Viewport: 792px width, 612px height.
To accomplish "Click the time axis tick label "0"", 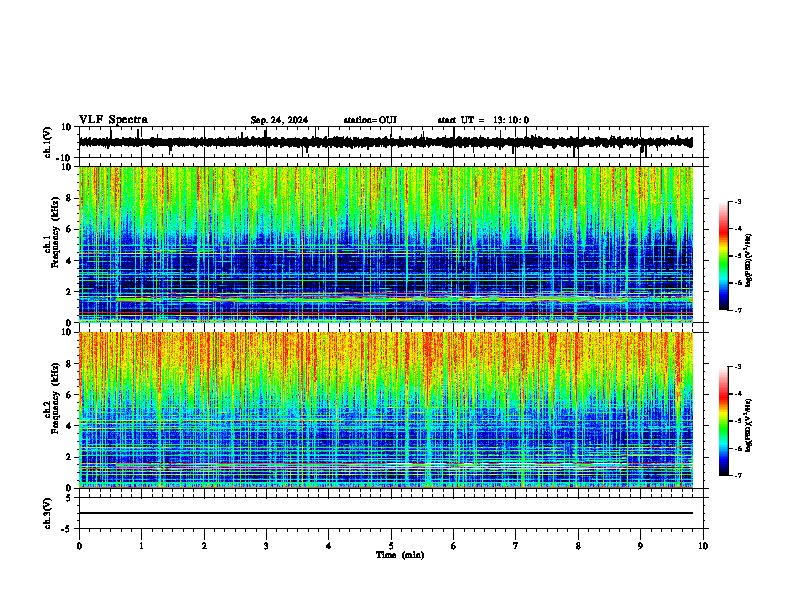I will [79, 546].
